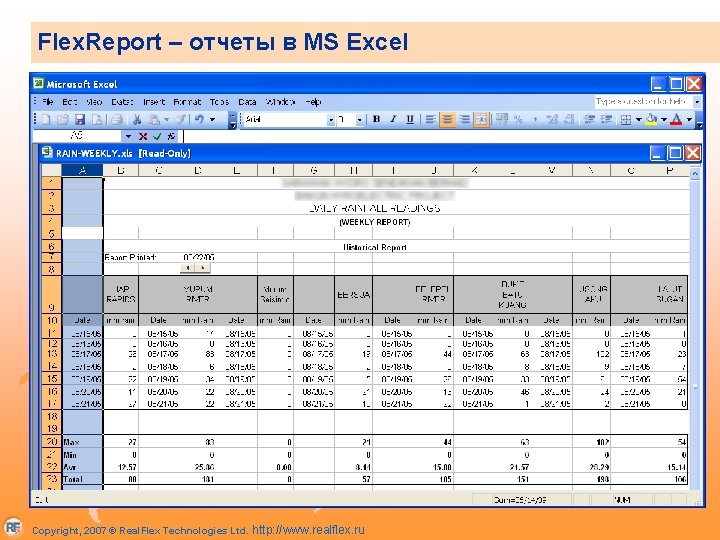Viewport: 720px width, 540px height.
Task: Click the green Enter checkmark
Action: pyautogui.click(x=158, y=136)
